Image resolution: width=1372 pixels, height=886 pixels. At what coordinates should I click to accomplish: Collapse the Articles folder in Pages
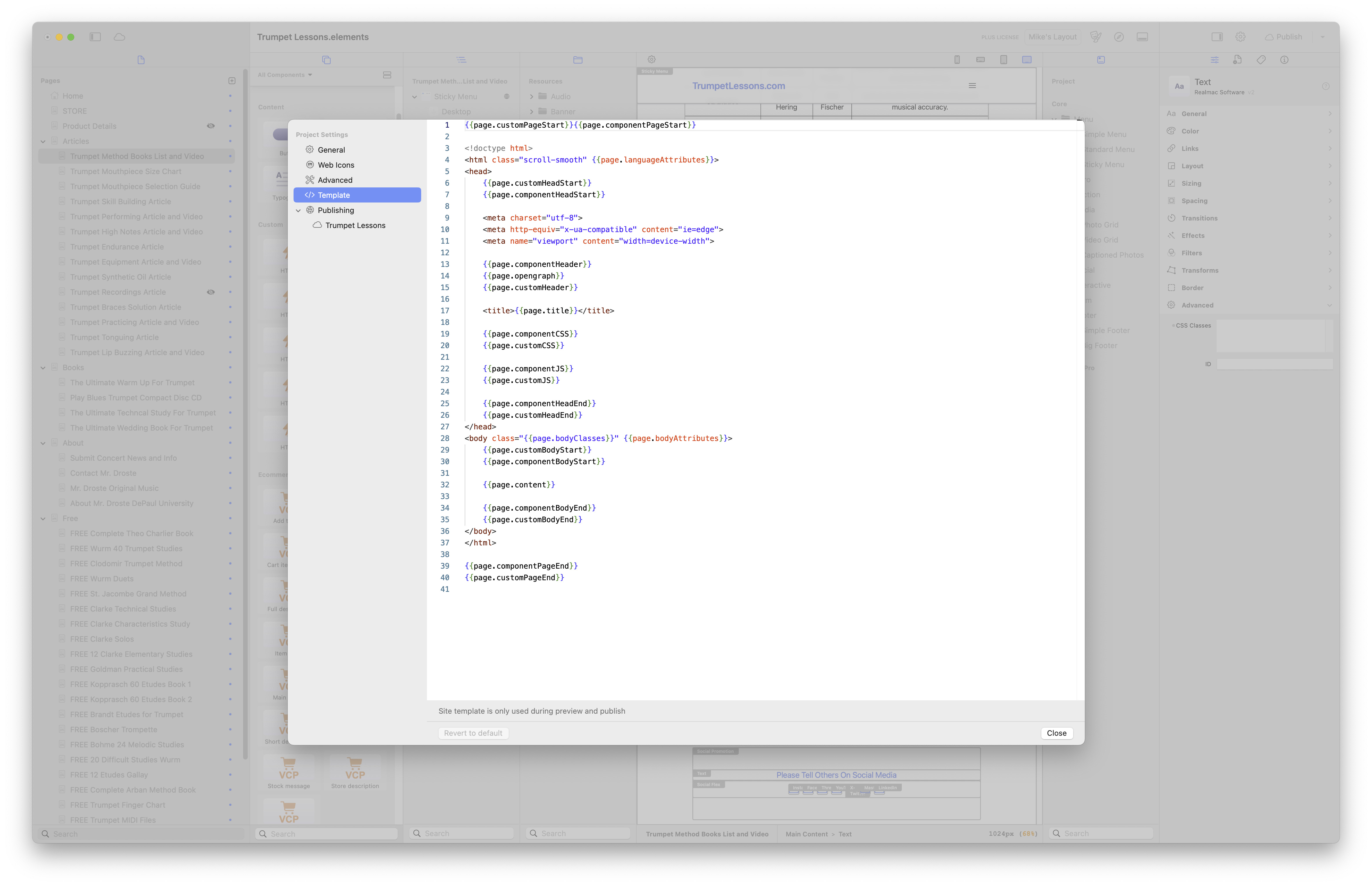point(43,142)
